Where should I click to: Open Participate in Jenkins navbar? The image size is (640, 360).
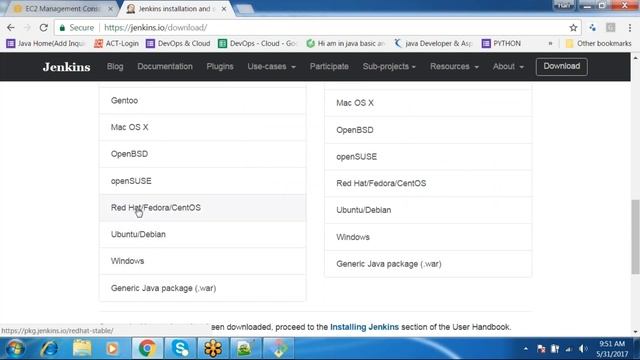click(x=329, y=67)
